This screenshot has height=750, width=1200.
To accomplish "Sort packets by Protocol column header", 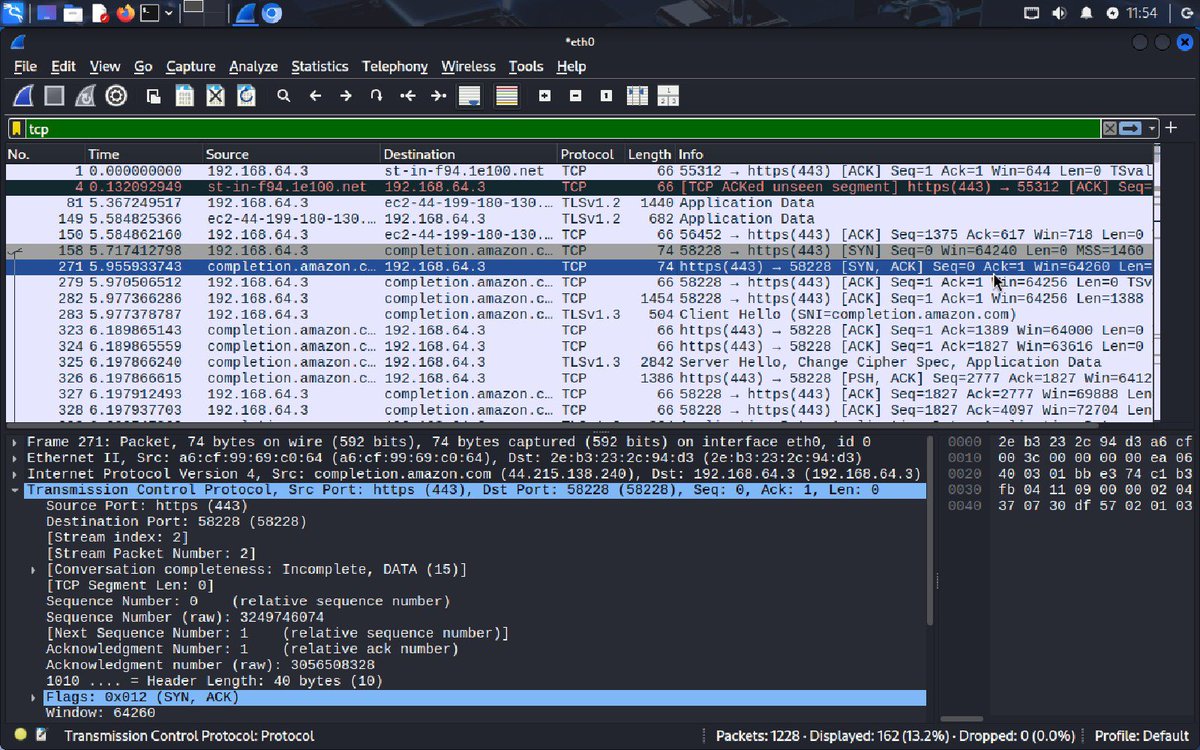I will pyautogui.click(x=590, y=154).
